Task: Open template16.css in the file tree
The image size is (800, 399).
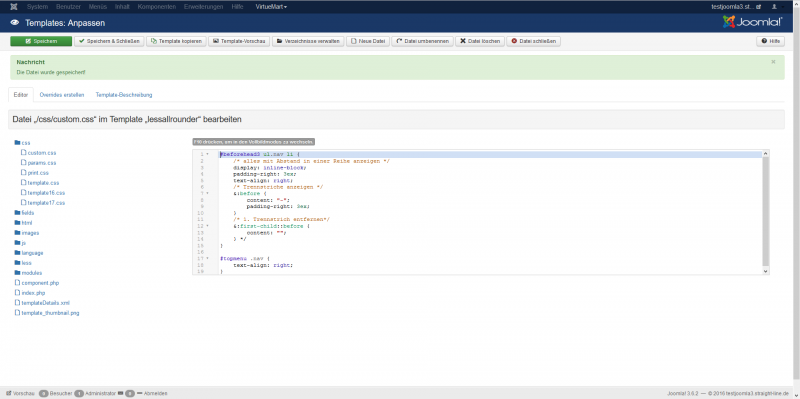Action: coord(43,193)
